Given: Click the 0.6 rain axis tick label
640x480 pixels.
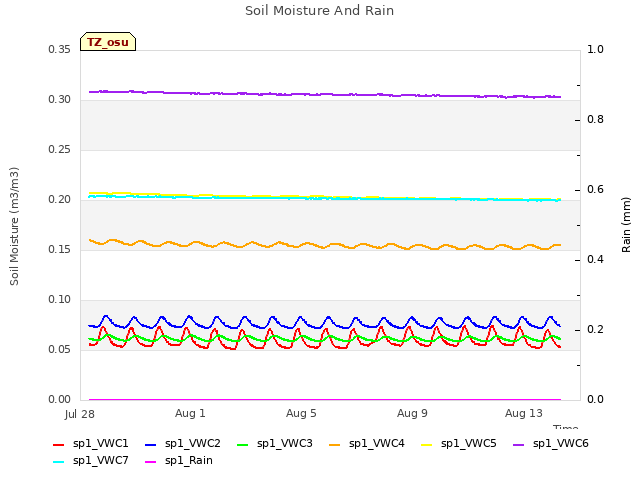Looking at the screenshot, I should 596,190.
